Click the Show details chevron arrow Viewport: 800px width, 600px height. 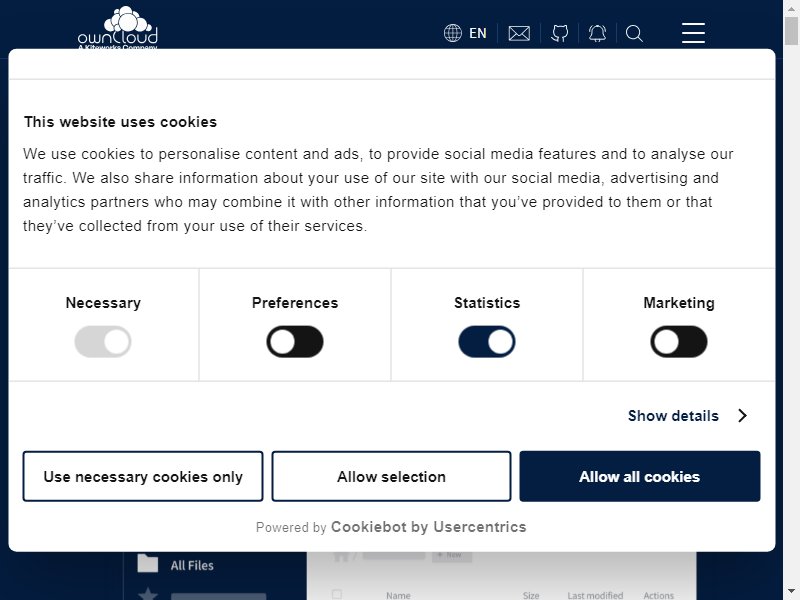[x=742, y=416]
